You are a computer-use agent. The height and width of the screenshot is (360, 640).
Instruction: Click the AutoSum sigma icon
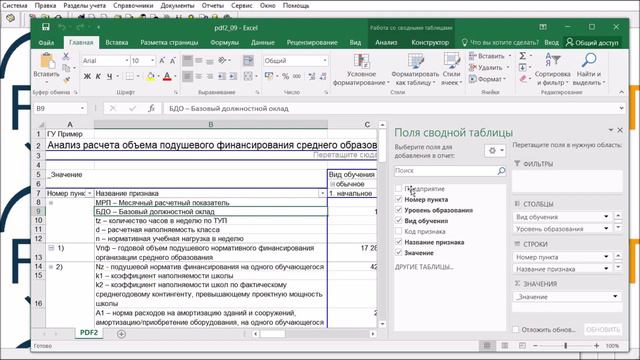click(x=522, y=56)
